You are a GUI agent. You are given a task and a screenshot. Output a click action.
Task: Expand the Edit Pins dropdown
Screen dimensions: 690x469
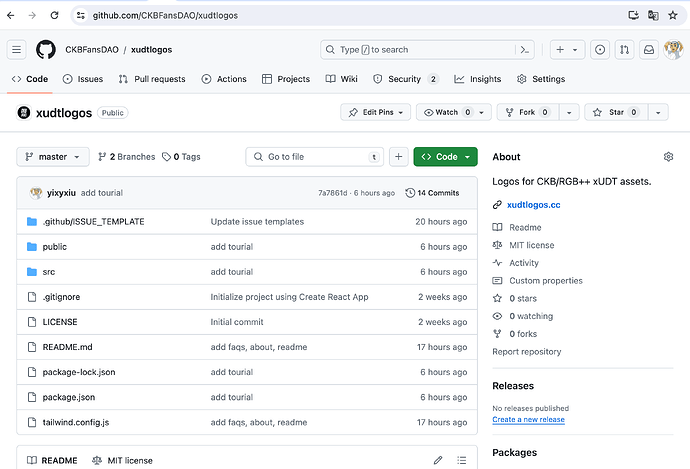pos(375,112)
